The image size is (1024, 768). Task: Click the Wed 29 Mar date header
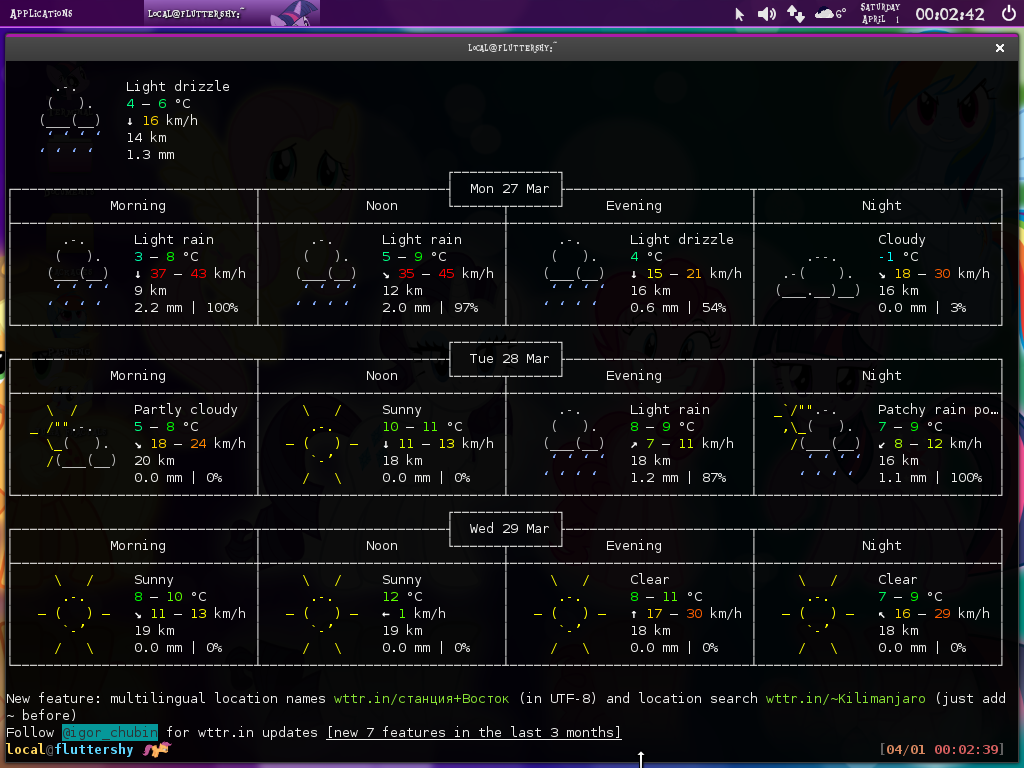coord(509,529)
